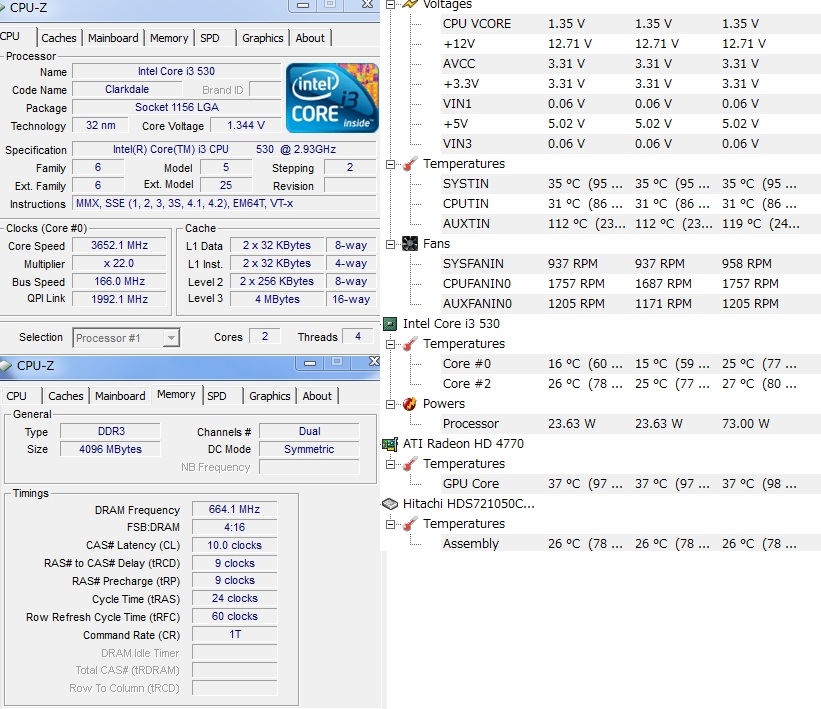This screenshot has height=709, width=821.
Task: Click the Threads count field
Action: [x=358, y=336]
